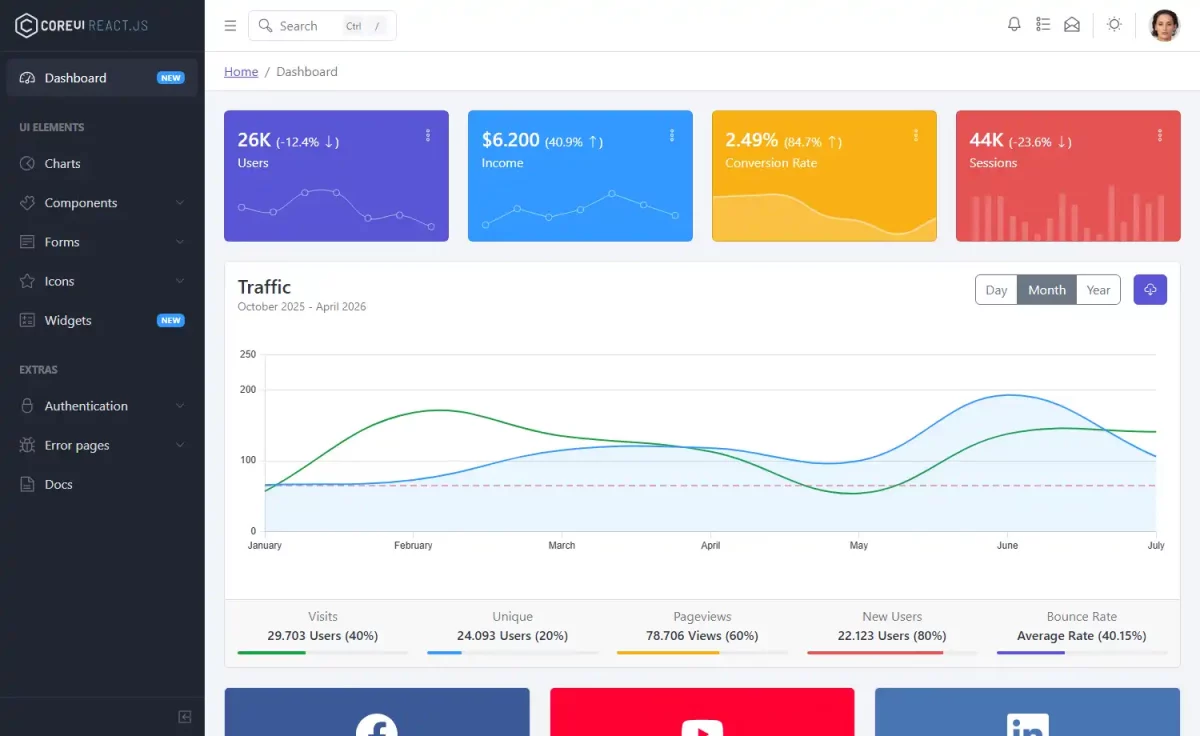
Task: Open the notifications bell
Action: click(x=1014, y=25)
